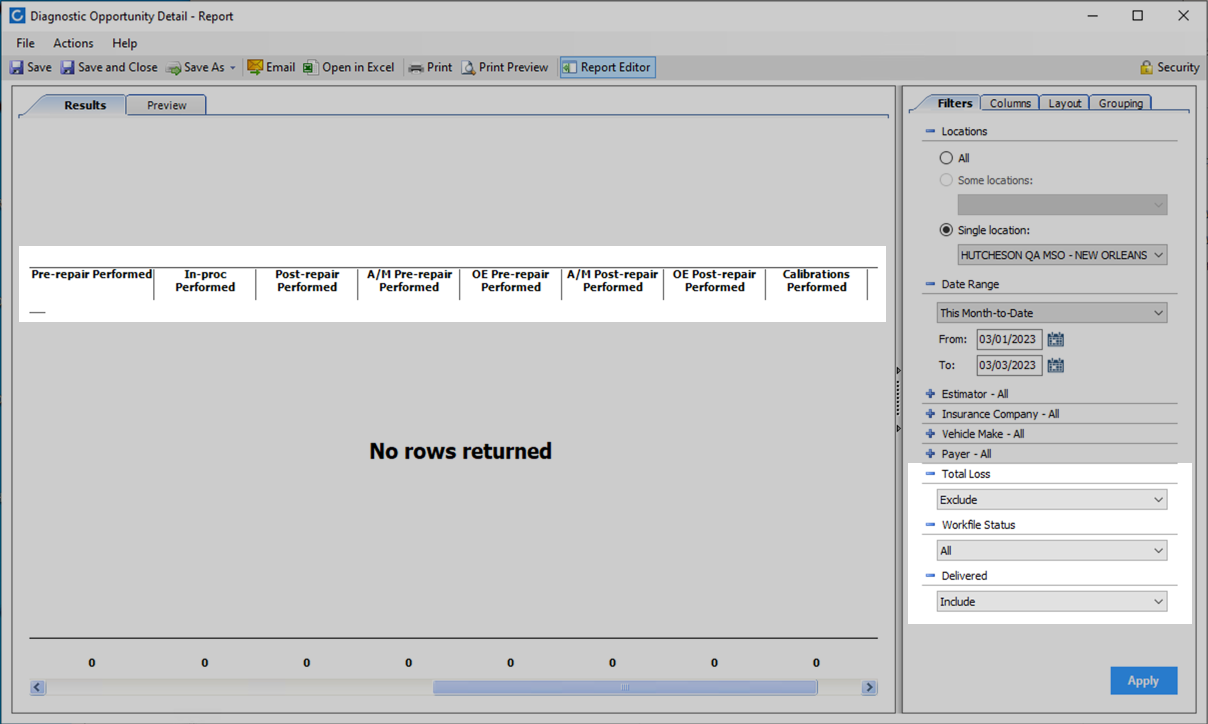Expand the Insurance Company filter

(930, 414)
